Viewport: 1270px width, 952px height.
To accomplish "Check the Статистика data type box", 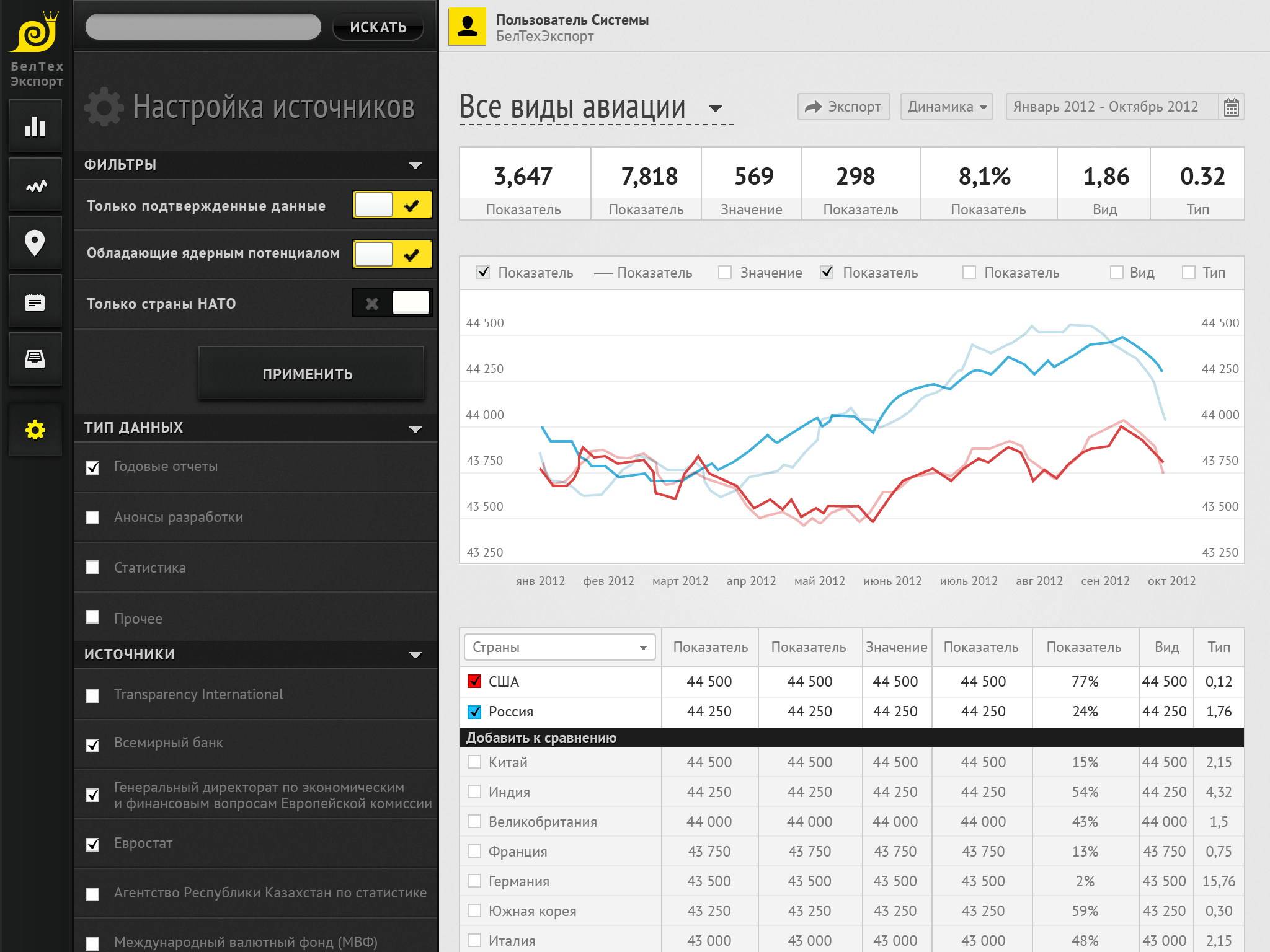I will pyautogui.click(x=92, y=567).
